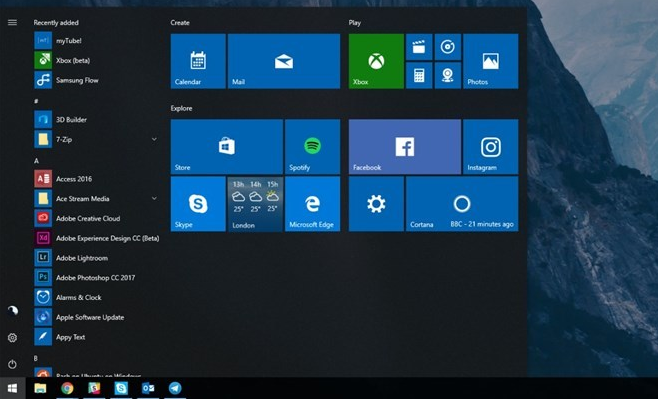The image size is (658, 400).
Task: Open the user account avatar
Action: click(x=13, y=311)
